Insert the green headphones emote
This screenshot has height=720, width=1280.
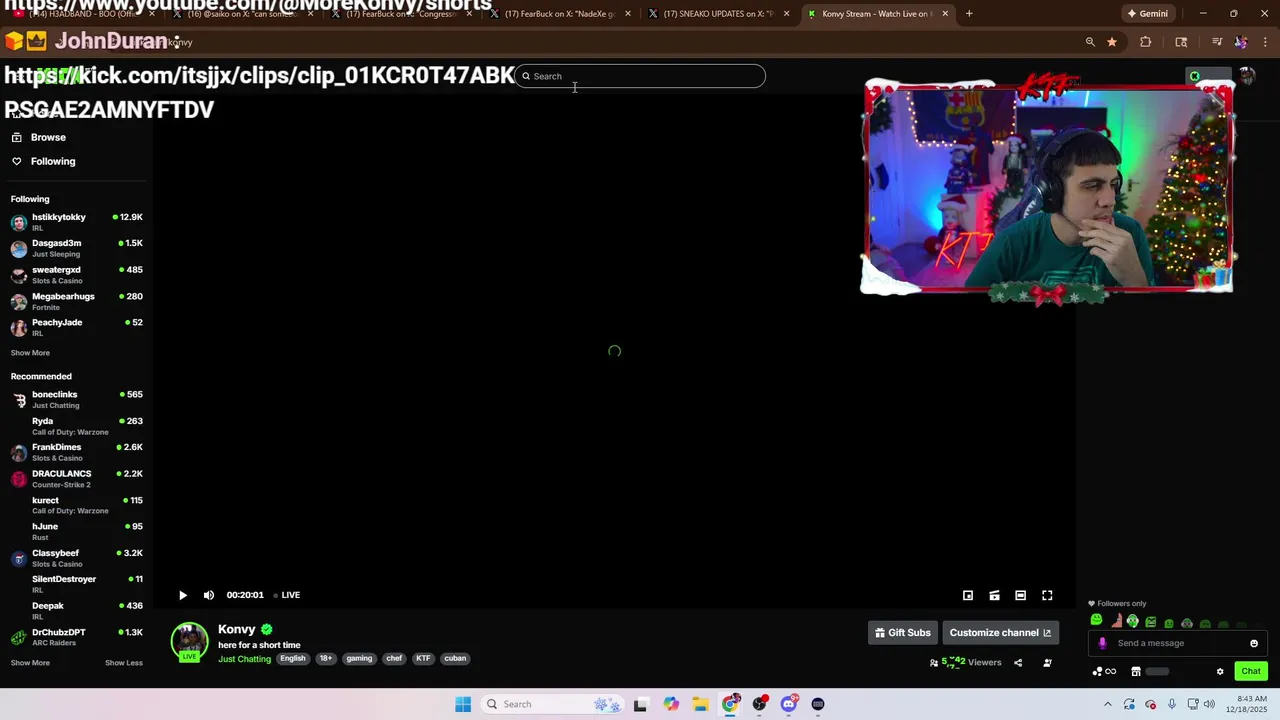pos(1133,621)
